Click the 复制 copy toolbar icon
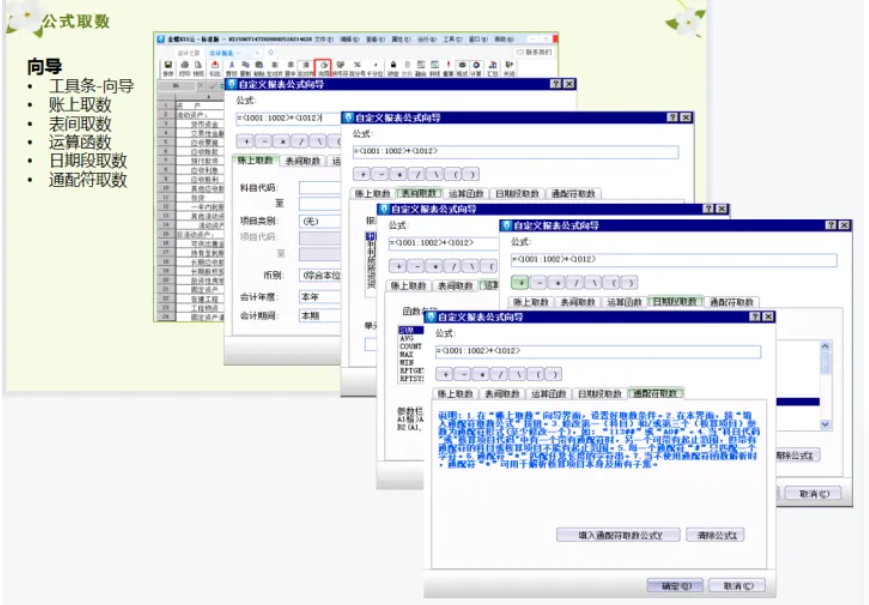Image resolution: width=869 pixels, height=605 pixels. [246, 69]
